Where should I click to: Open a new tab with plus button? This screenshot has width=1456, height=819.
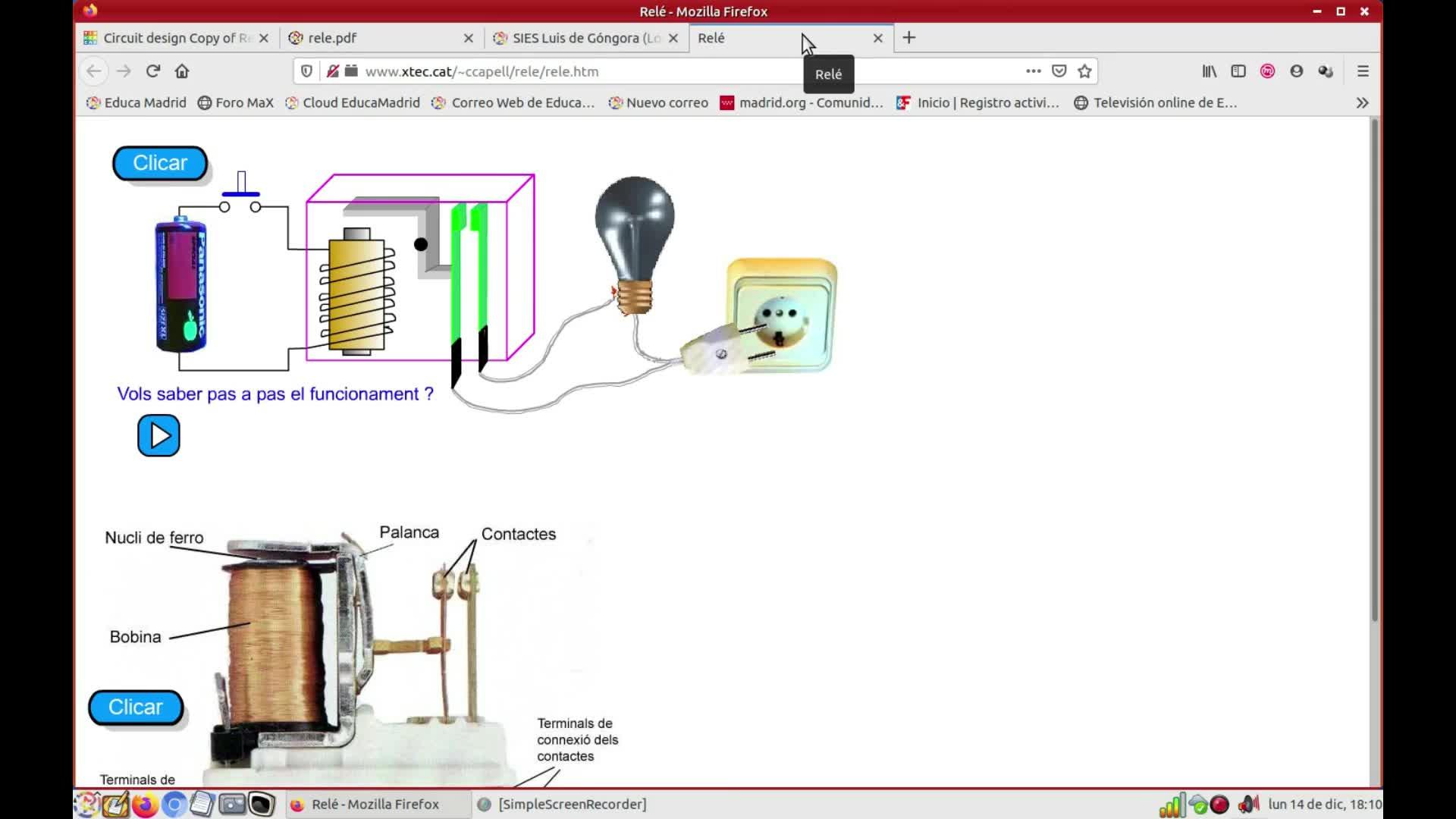pos(909,38)
